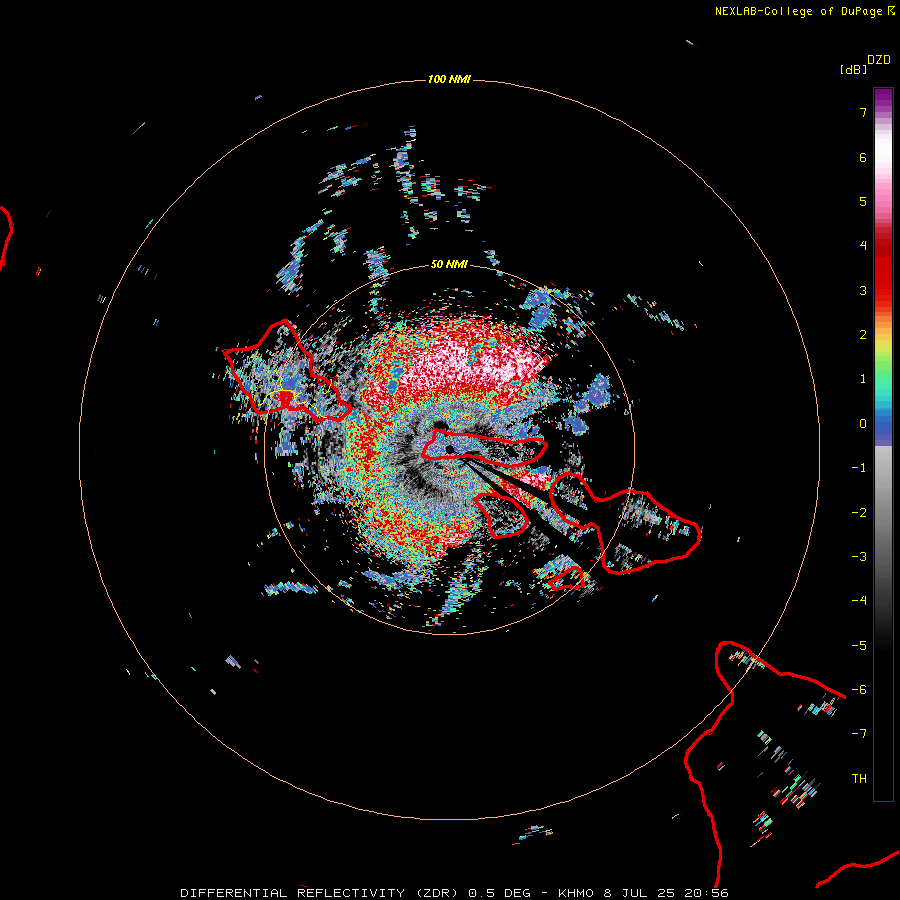This screenshot has height=900, width=900.
Task: Click the -4 value on the dB scale
Action: 859,601
